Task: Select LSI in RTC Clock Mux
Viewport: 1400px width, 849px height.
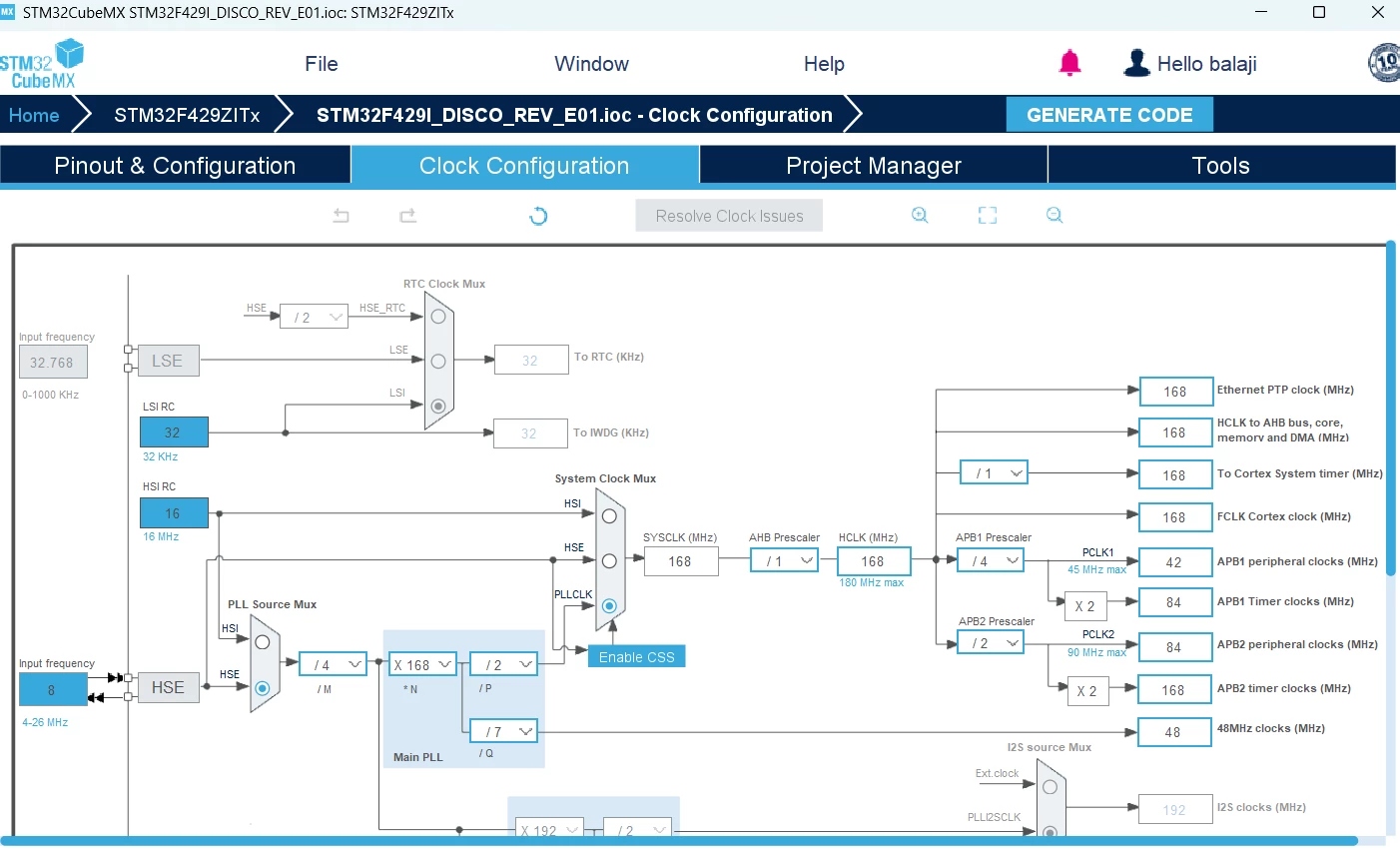Action: click(x=438, y=406)
